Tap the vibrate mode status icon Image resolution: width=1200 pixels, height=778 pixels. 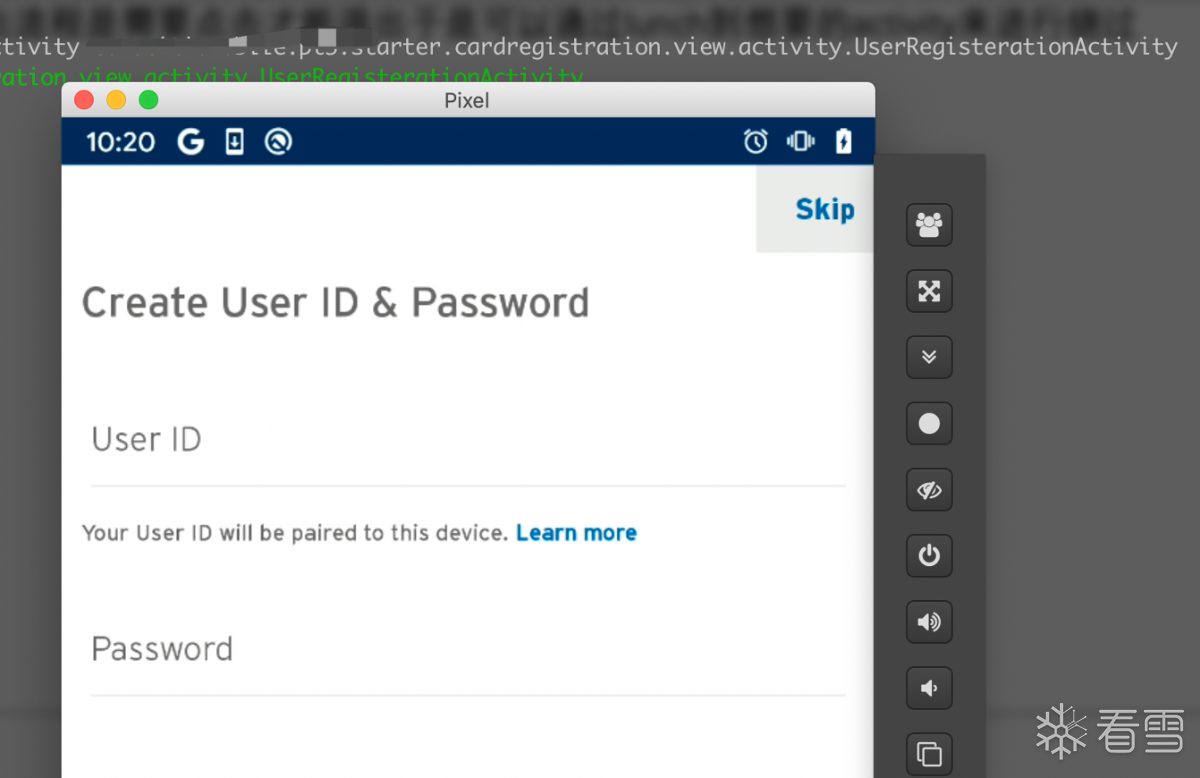point(801,141)
